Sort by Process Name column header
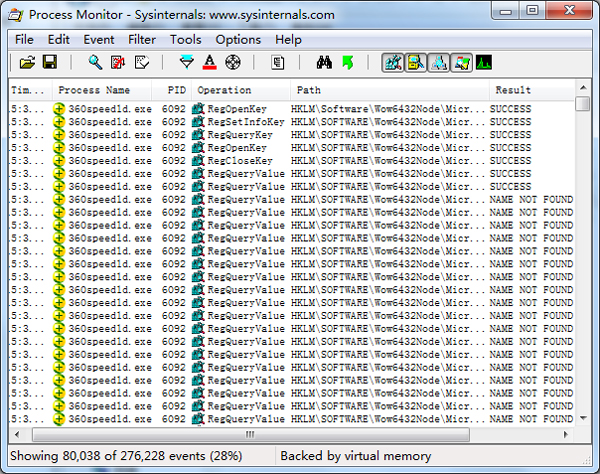 (102, 90)
